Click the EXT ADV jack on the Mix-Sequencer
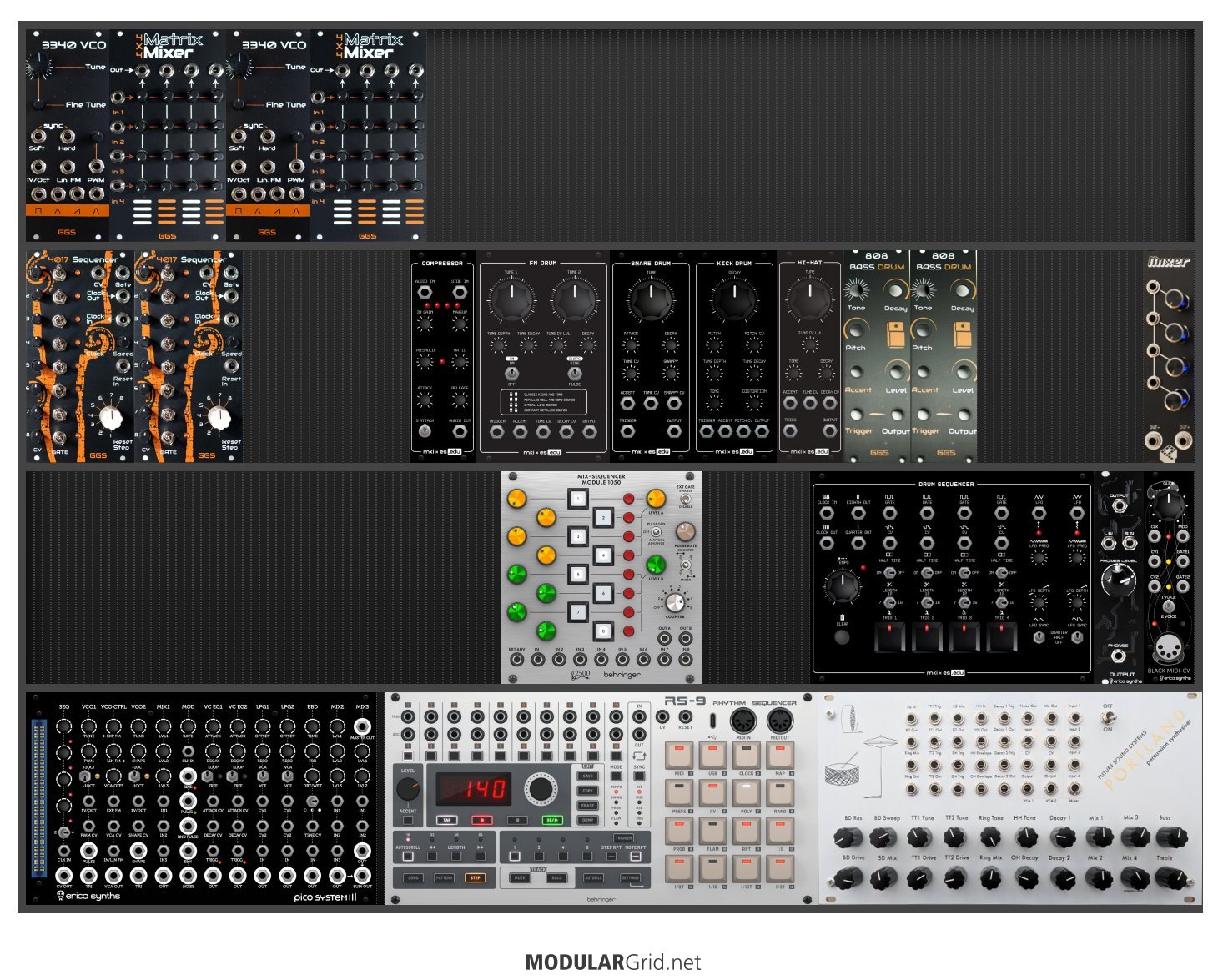 (517, 660)
